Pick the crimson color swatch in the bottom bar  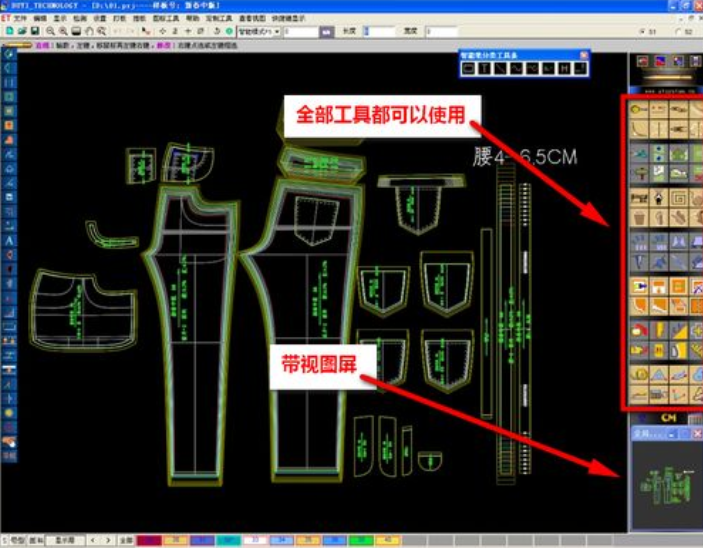pyautogui.click(x=148, y=540)
